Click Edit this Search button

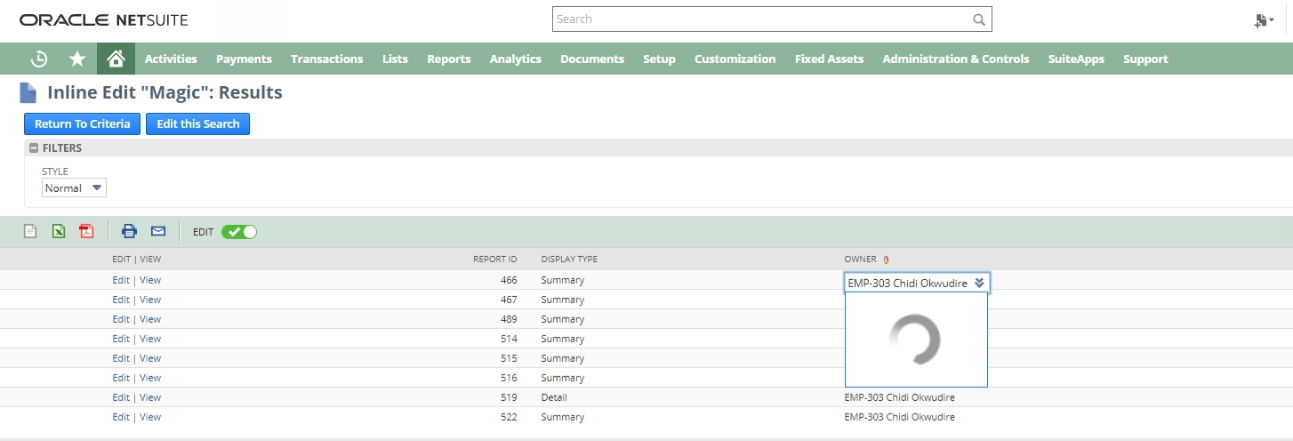pyautogui.click(x=198, y=124)
